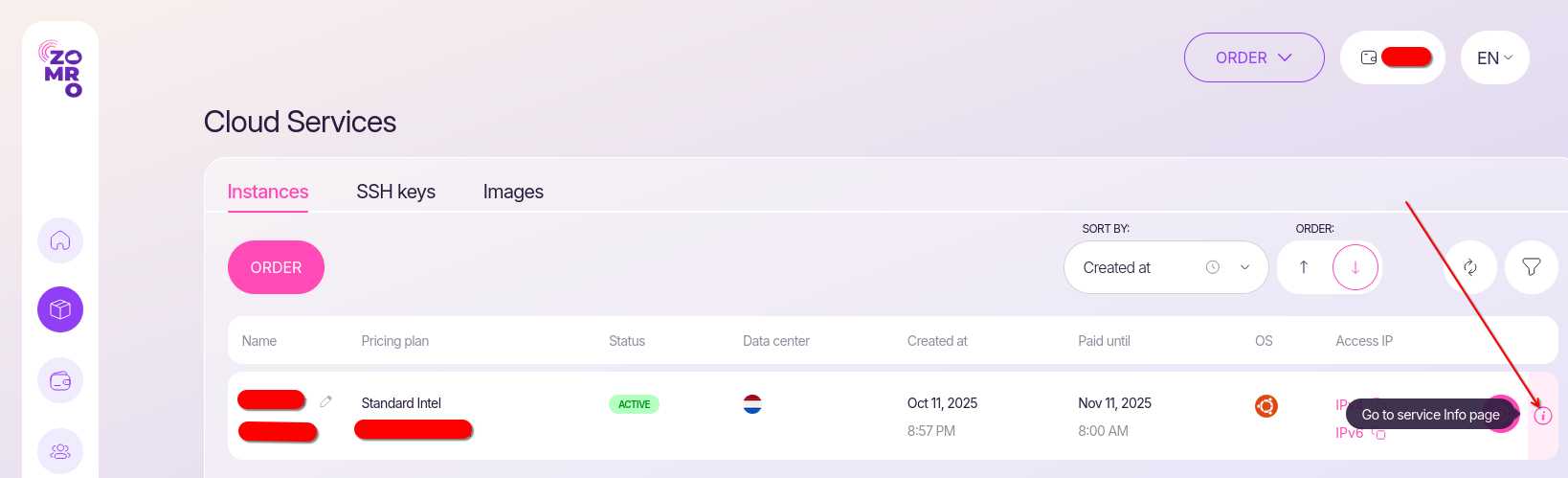Click the pencil icon to rename instance

tap(325, 401)
